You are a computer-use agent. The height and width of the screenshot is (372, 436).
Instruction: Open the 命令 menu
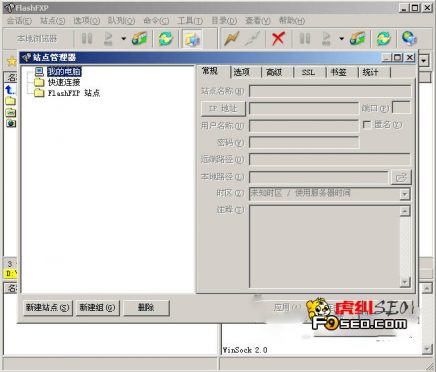point(156,21)
